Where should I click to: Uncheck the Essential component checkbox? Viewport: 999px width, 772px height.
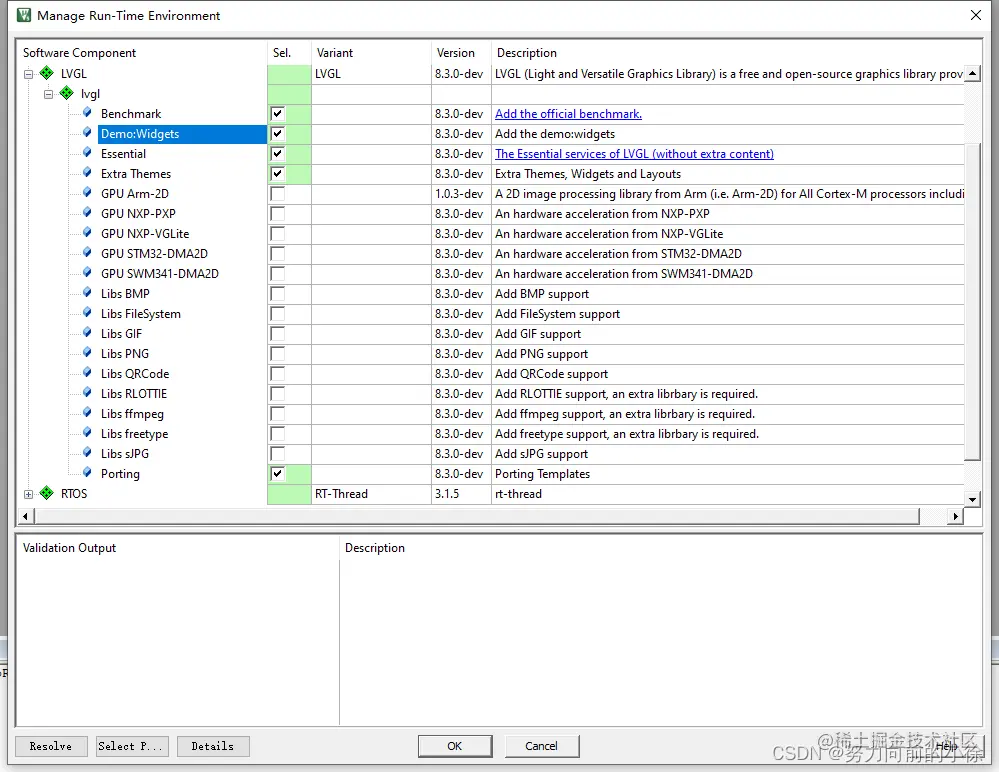point(277,154)
